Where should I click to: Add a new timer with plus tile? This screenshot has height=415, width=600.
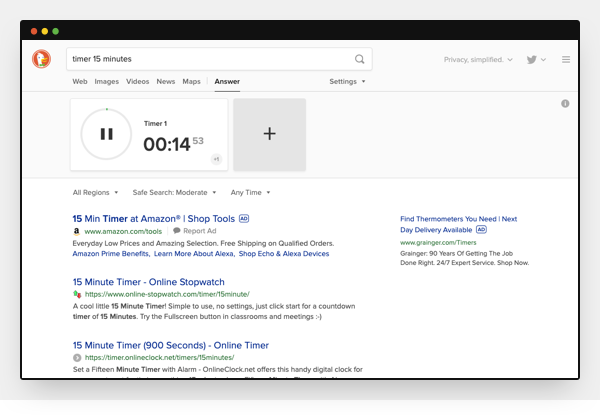point(269,134)
